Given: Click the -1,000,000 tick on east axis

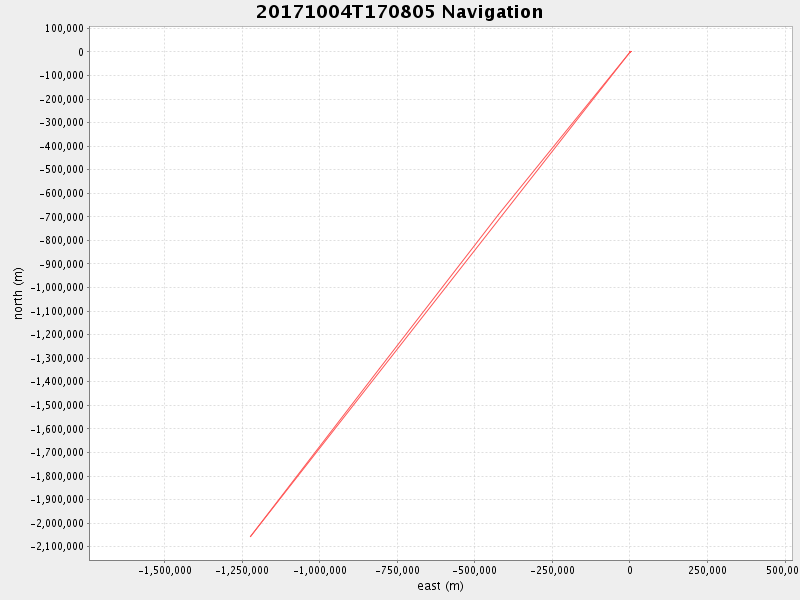Looking at the screenshot, I should (320, 571).
